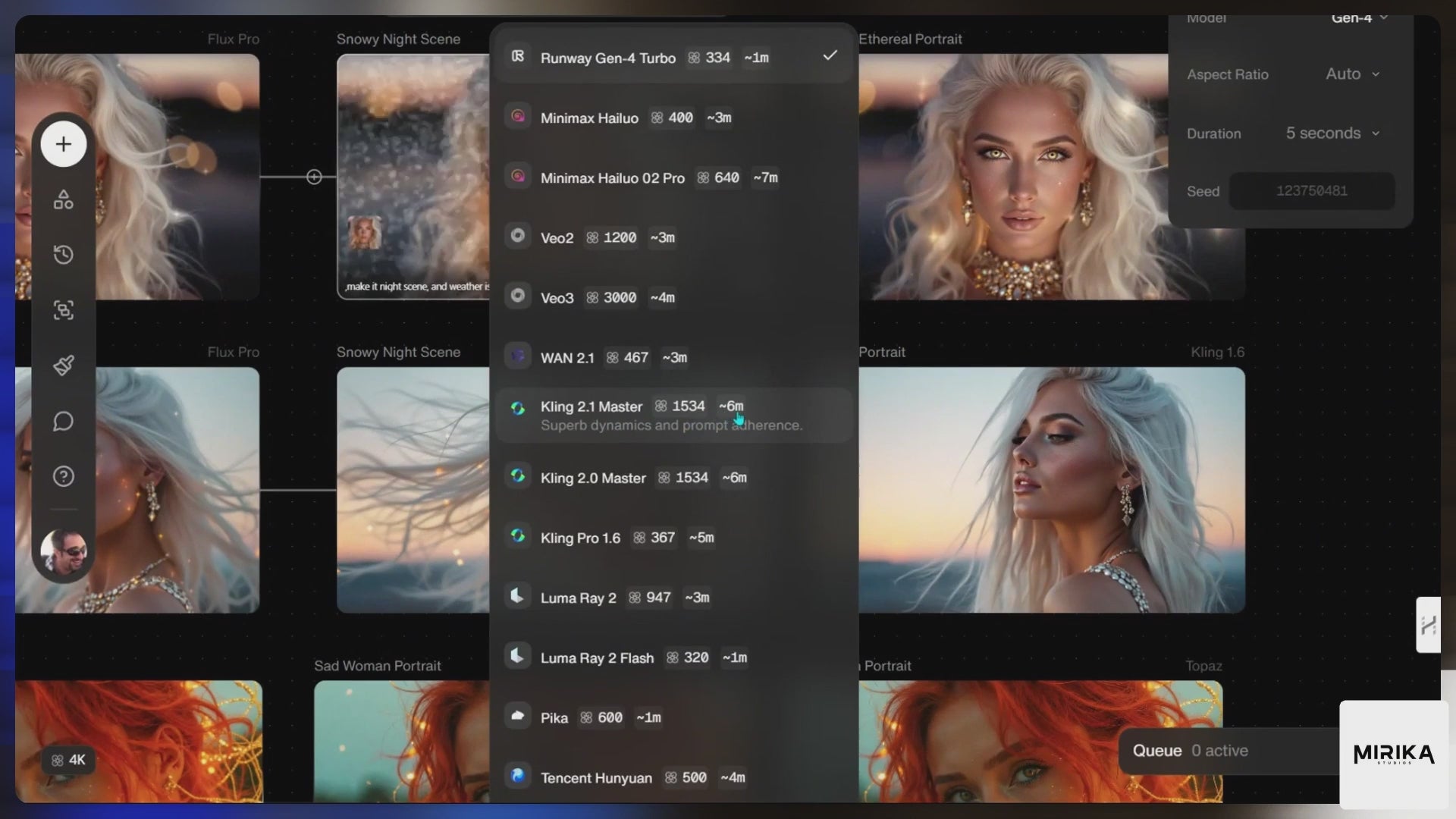Click the user profile avatar
The width and height of the screenshot is (1456, 819).
tap(64, 551)
